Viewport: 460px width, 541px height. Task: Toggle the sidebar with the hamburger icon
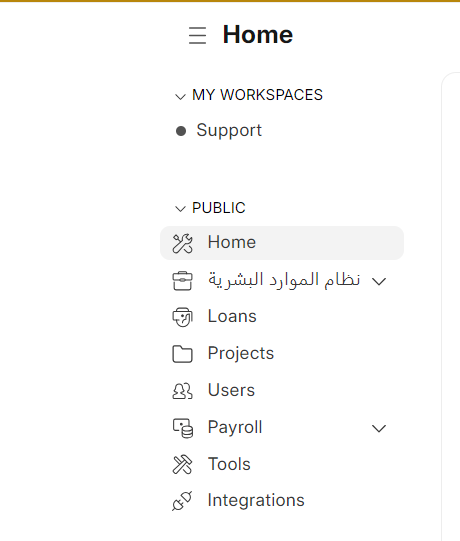coord(197,35)
